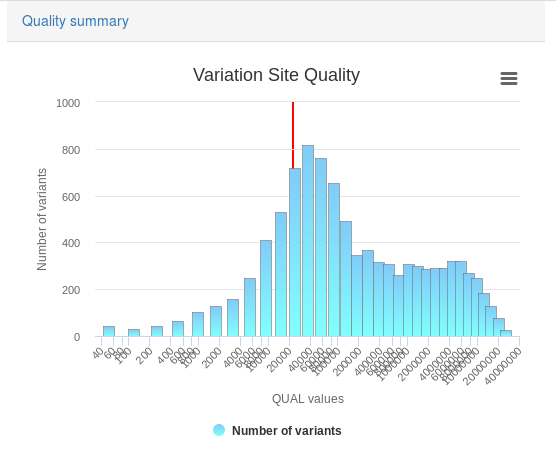Click the bar directly below the red line

click(295, 252)
